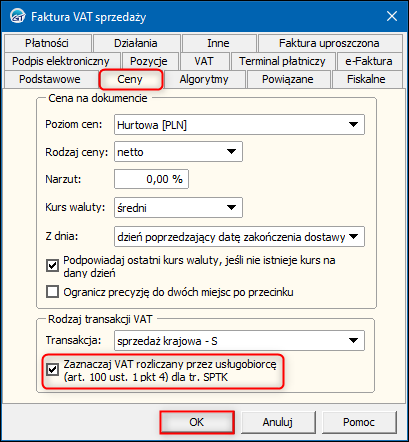Enable Ogranicz precyzję do dwóch miejsc
The width and height of the screenshot is (409, 442).
pyautogui.click(x=52, y=292)
